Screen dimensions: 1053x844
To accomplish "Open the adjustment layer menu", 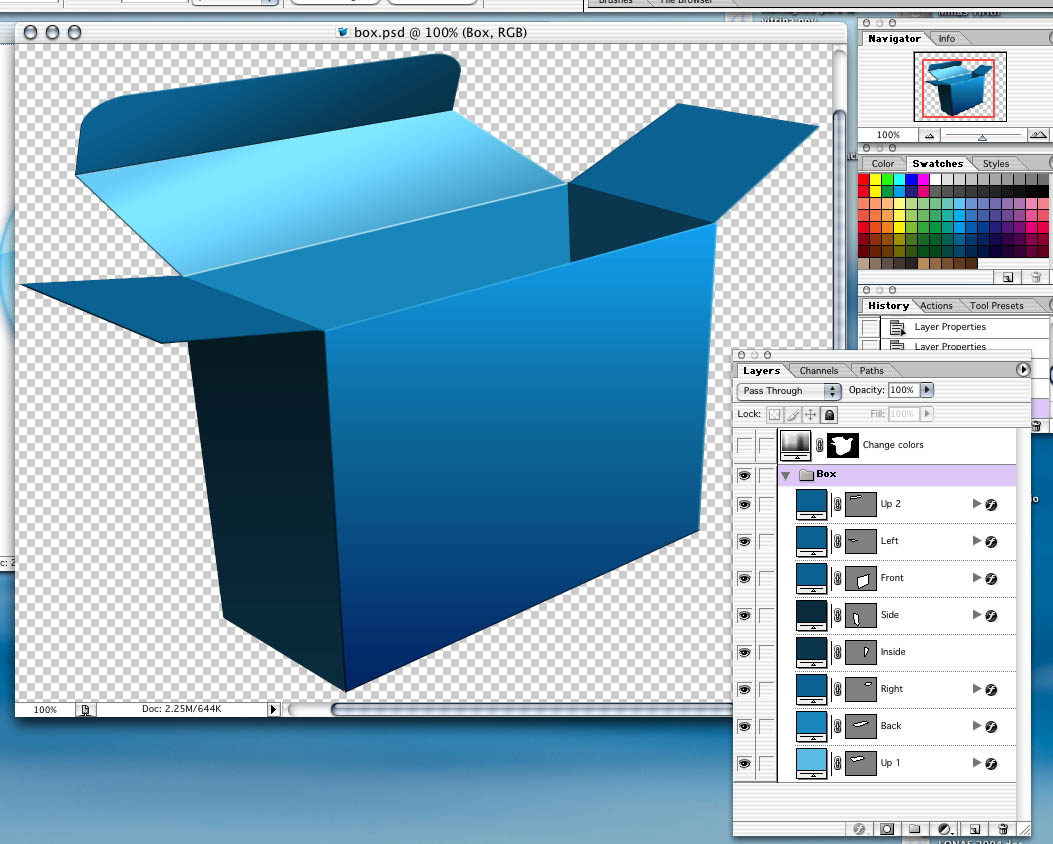I will [944, 829].
